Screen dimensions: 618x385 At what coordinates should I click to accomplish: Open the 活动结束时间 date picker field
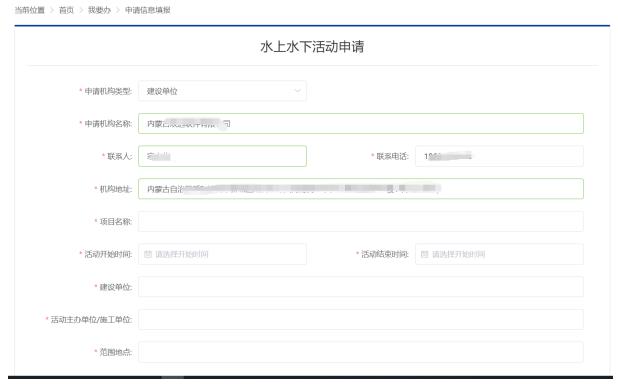(x=499, y=254)
